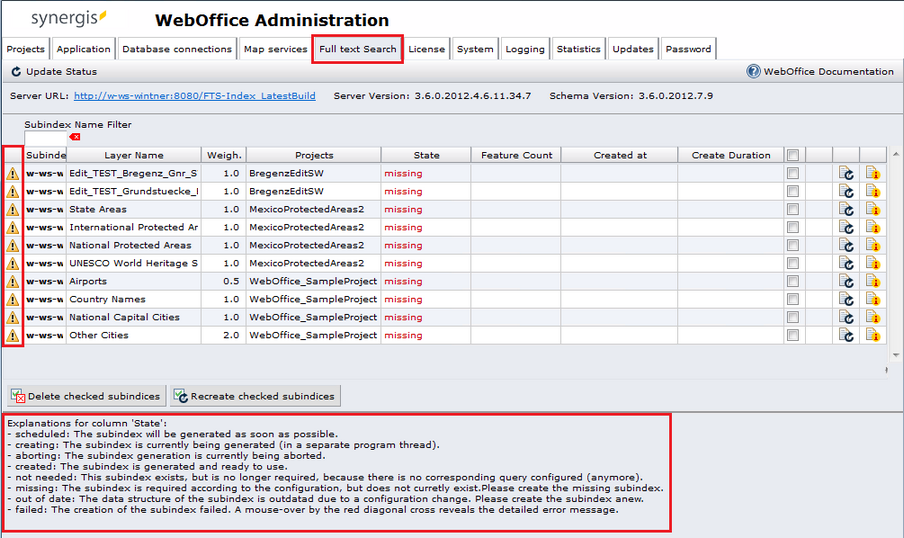
Task: Click recreate icon for Other Cities row
Action: click(846, 335)
